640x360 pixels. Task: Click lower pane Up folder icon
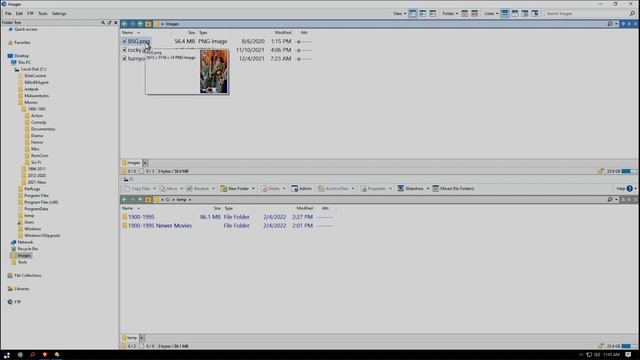point(148,200)
